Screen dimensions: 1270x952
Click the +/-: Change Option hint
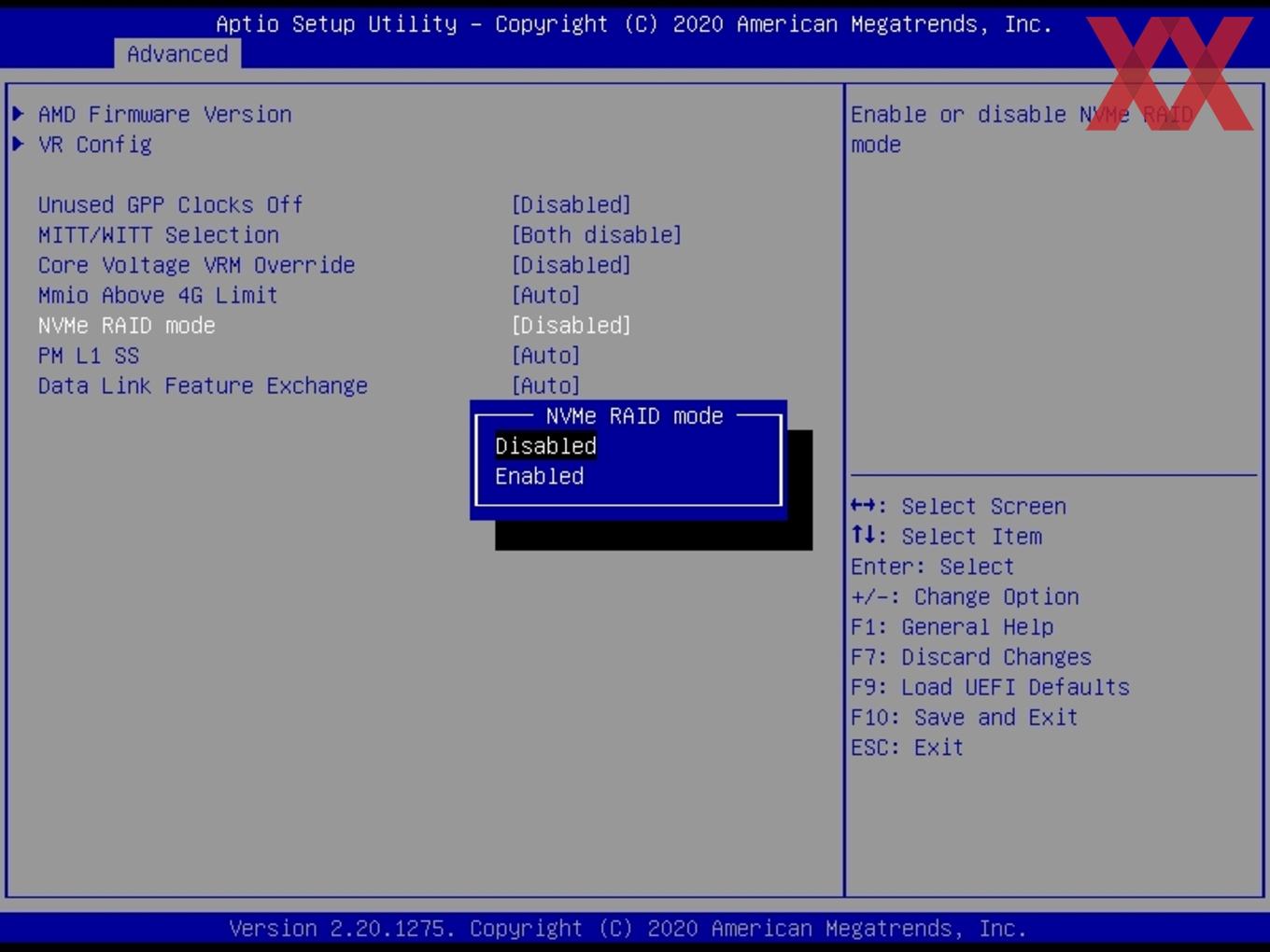965,596
